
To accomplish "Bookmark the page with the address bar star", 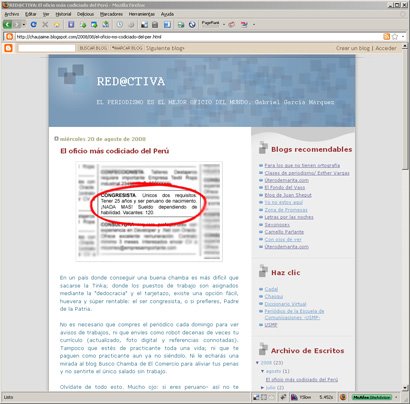I will (x=395, y=37).
